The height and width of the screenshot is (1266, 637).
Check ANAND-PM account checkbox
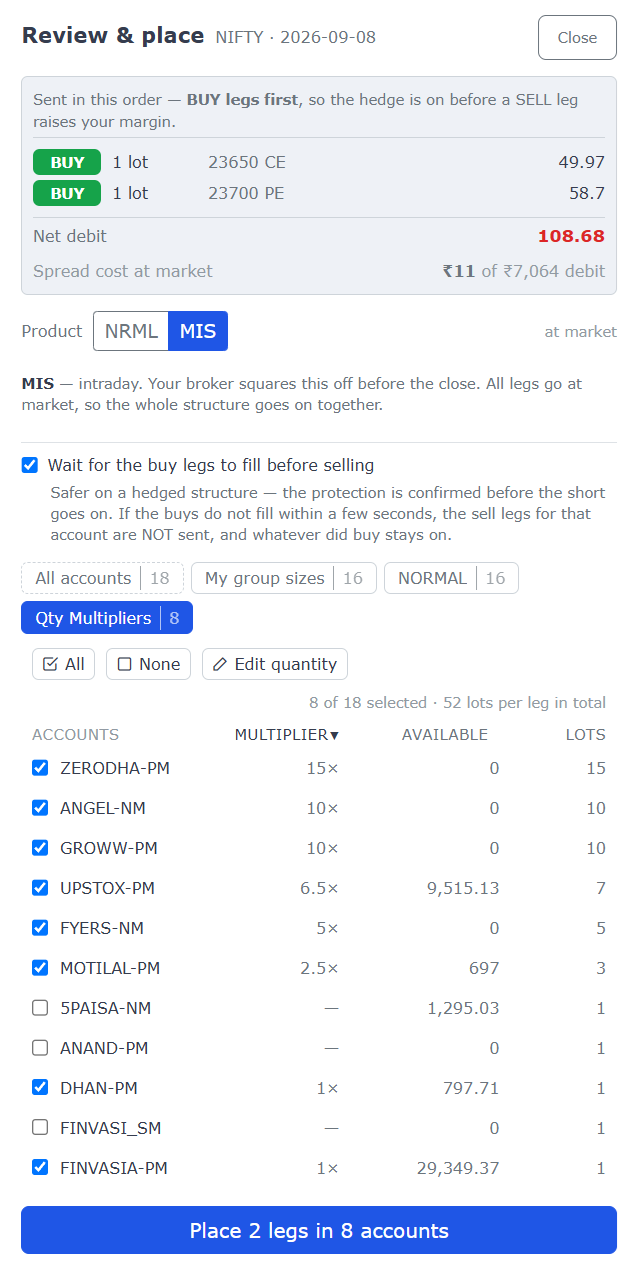40,1048
